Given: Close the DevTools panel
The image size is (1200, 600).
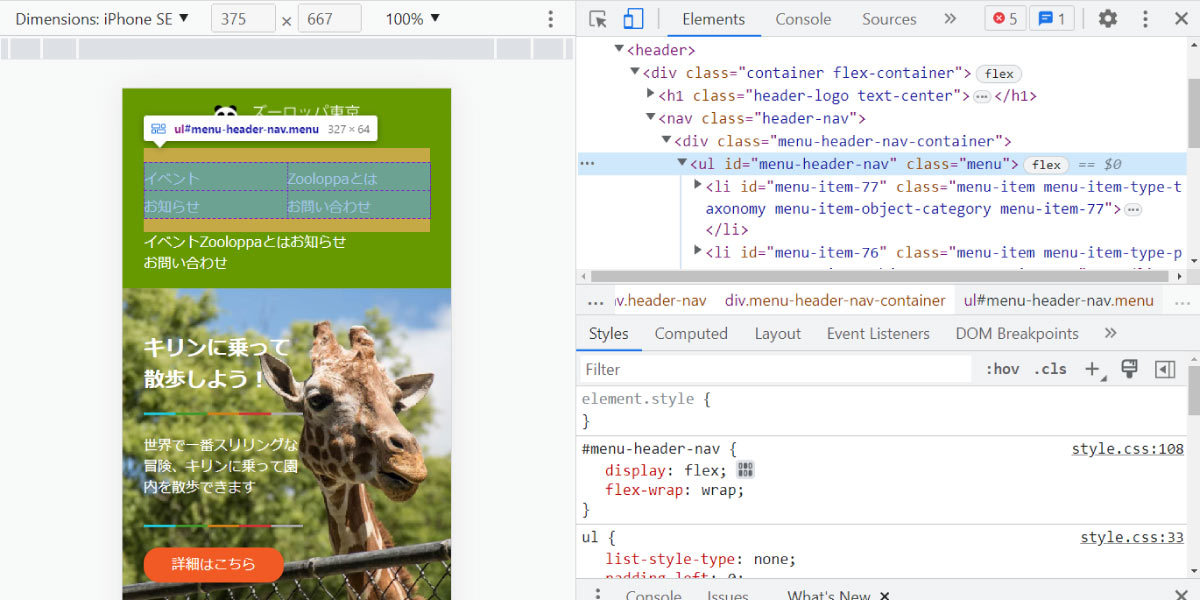Looking at the screenshot, I should click(1180, 19).
